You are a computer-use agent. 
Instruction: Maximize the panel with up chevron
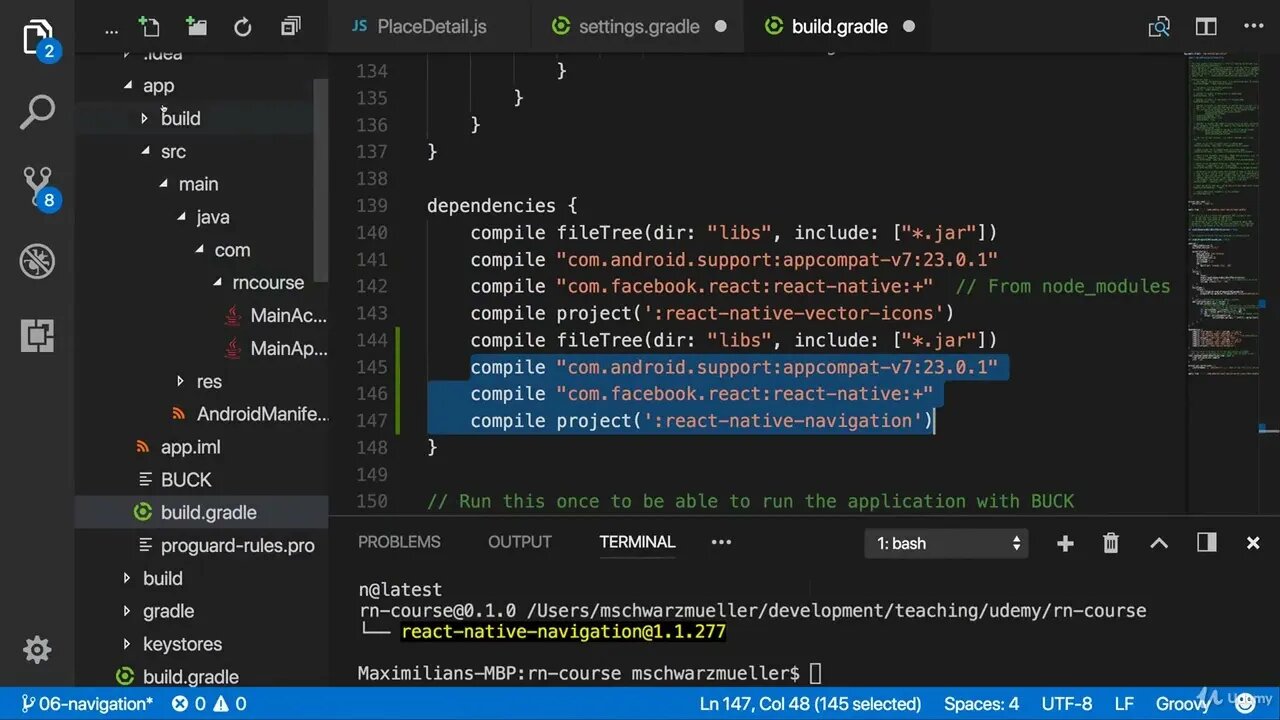click(1159, 543)
